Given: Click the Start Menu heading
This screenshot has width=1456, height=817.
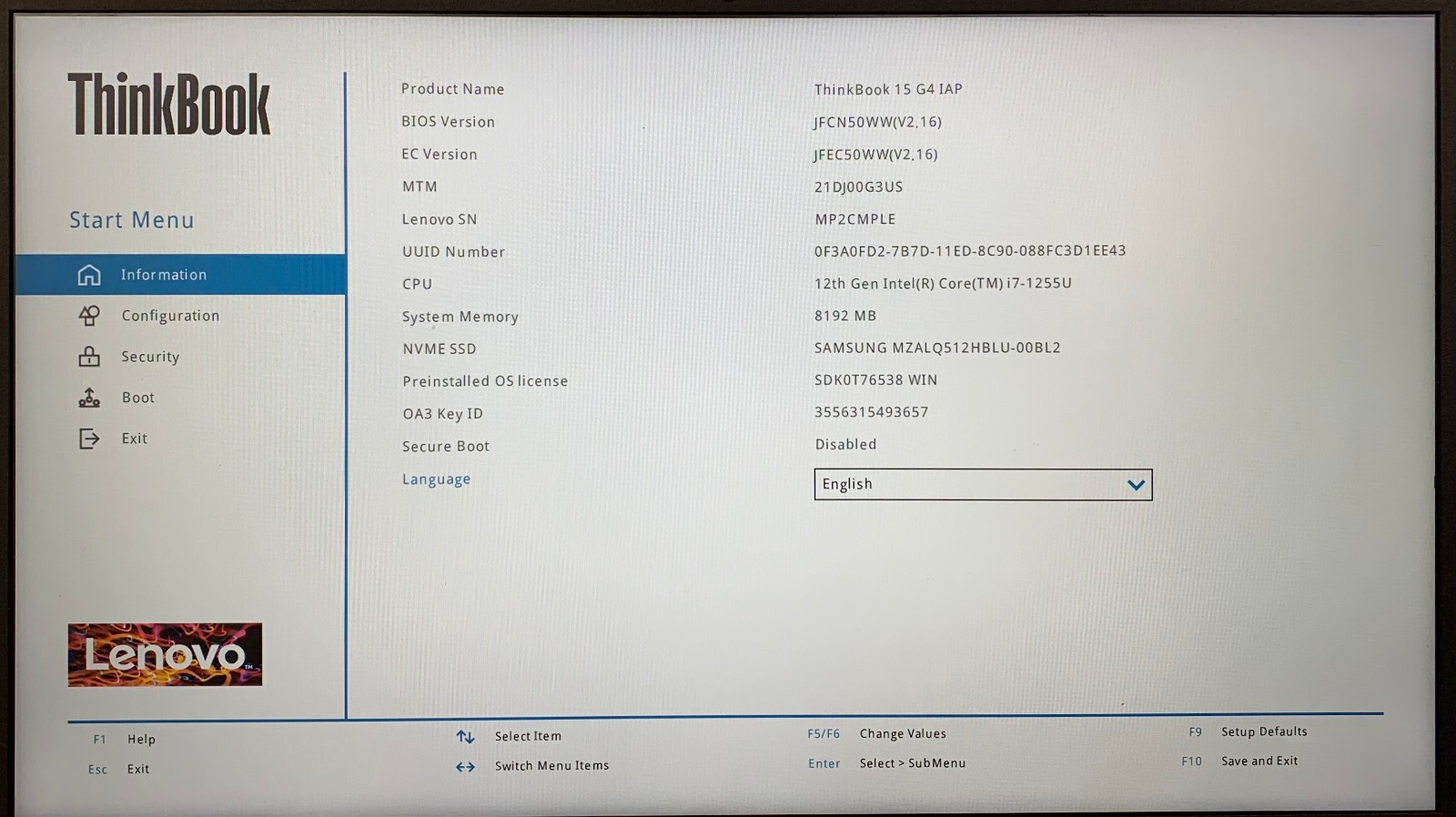Looking at the screenshot, I should pos(132,220).
